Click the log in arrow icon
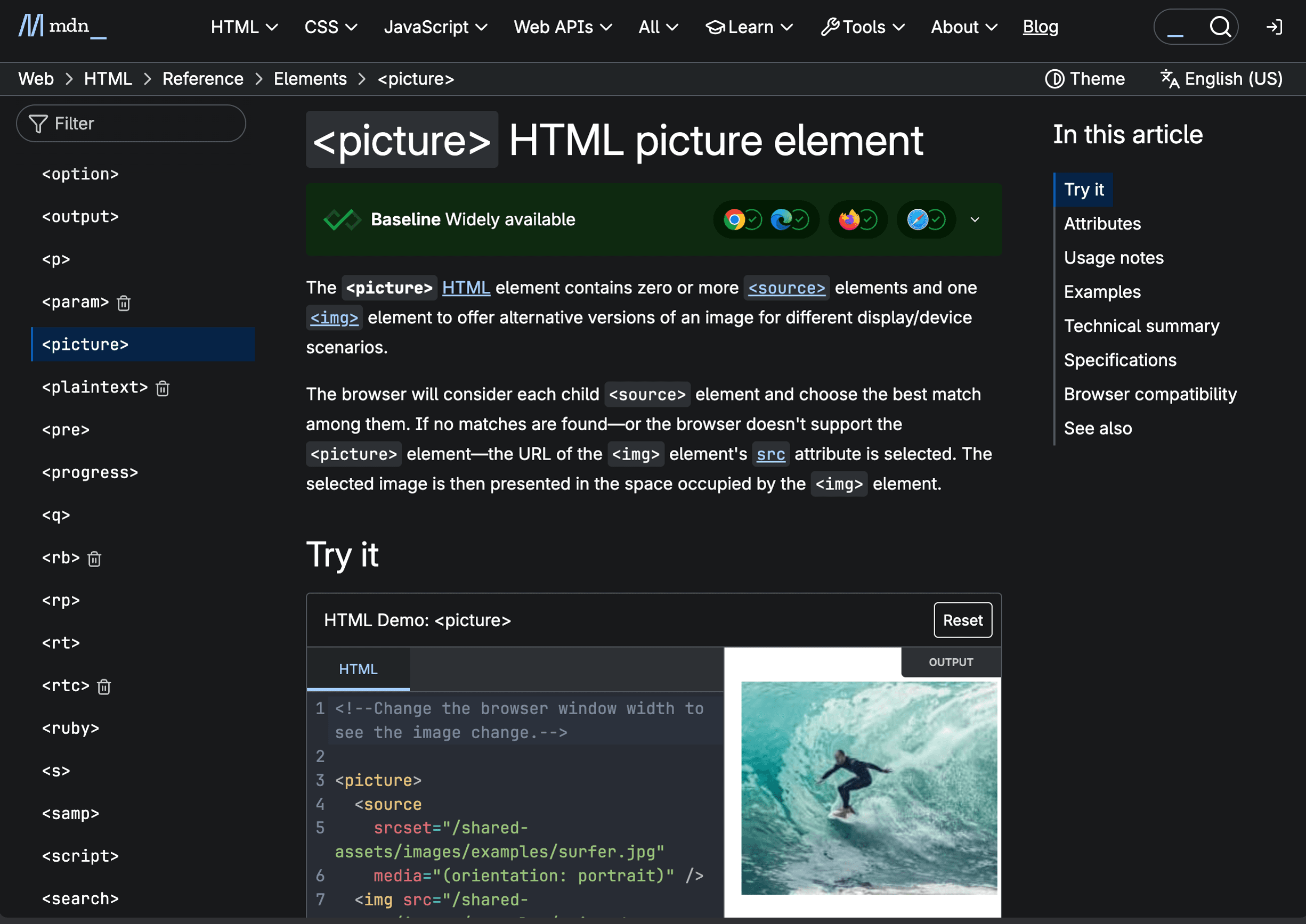This screenshot has width=1306, height=924. tap(1274, 27)
